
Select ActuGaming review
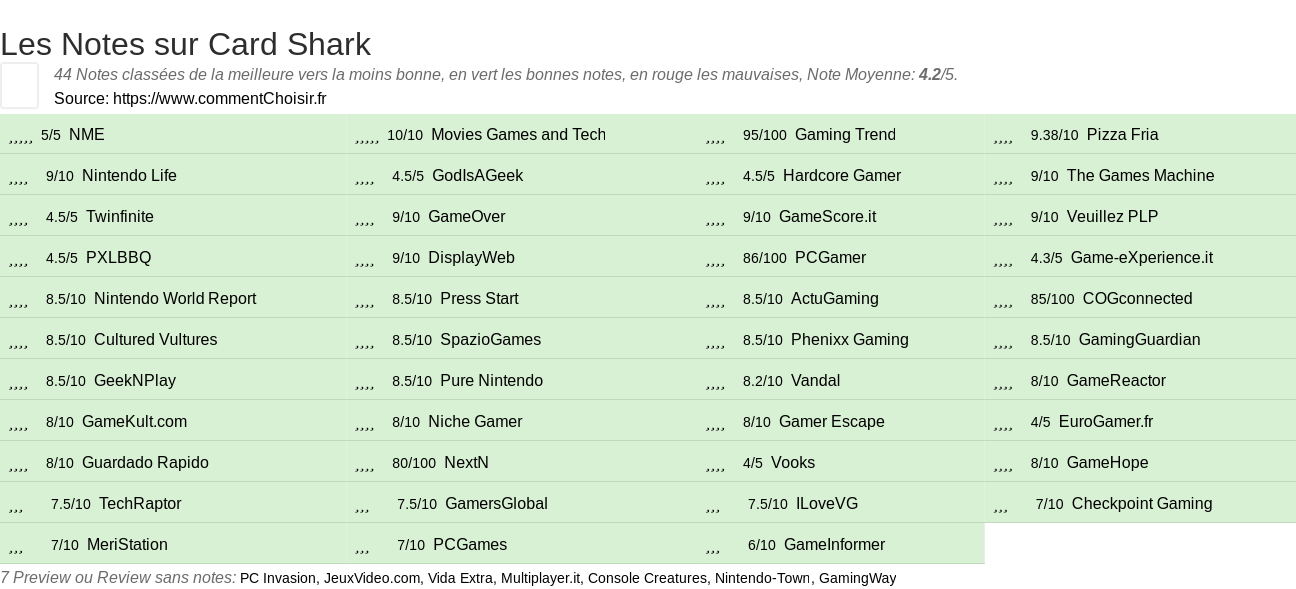[841, 298]
